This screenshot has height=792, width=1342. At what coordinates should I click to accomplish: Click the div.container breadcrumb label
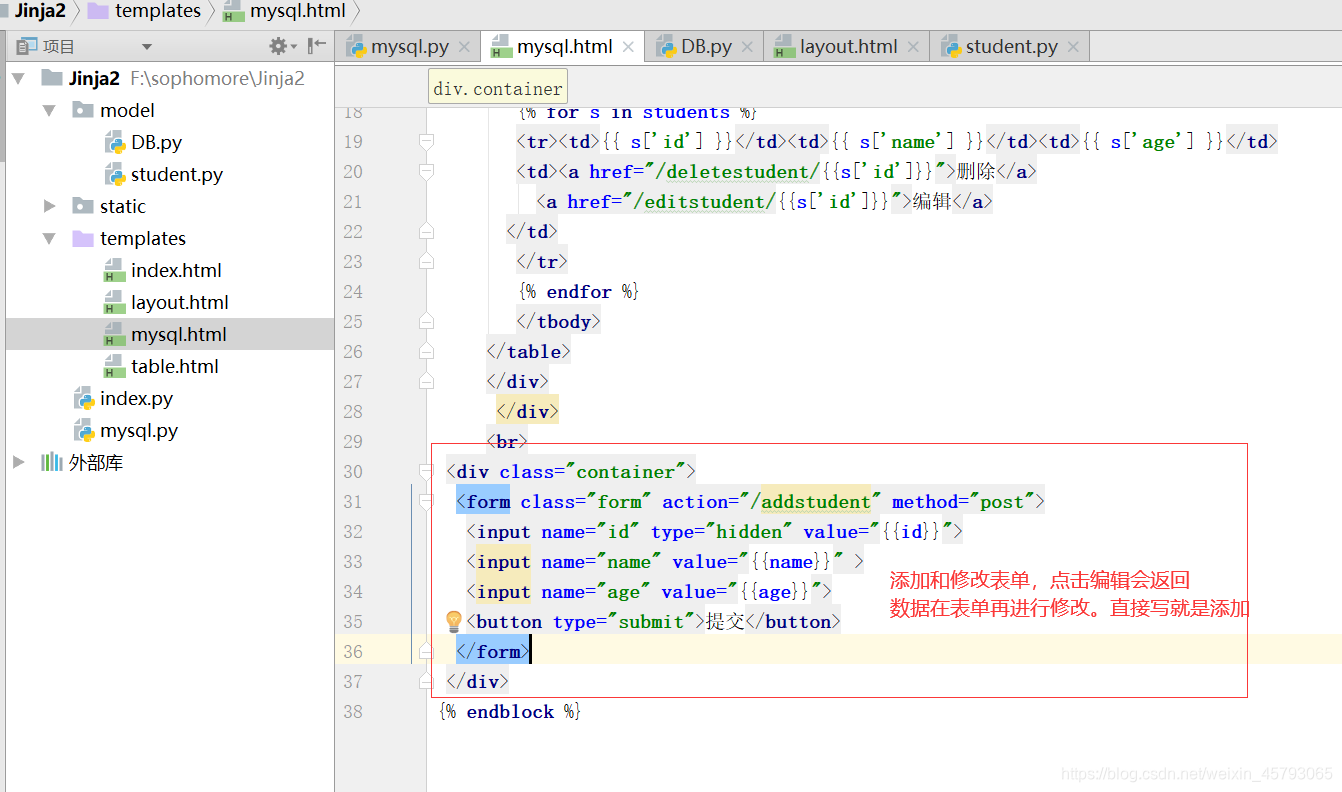click(497, 87)
